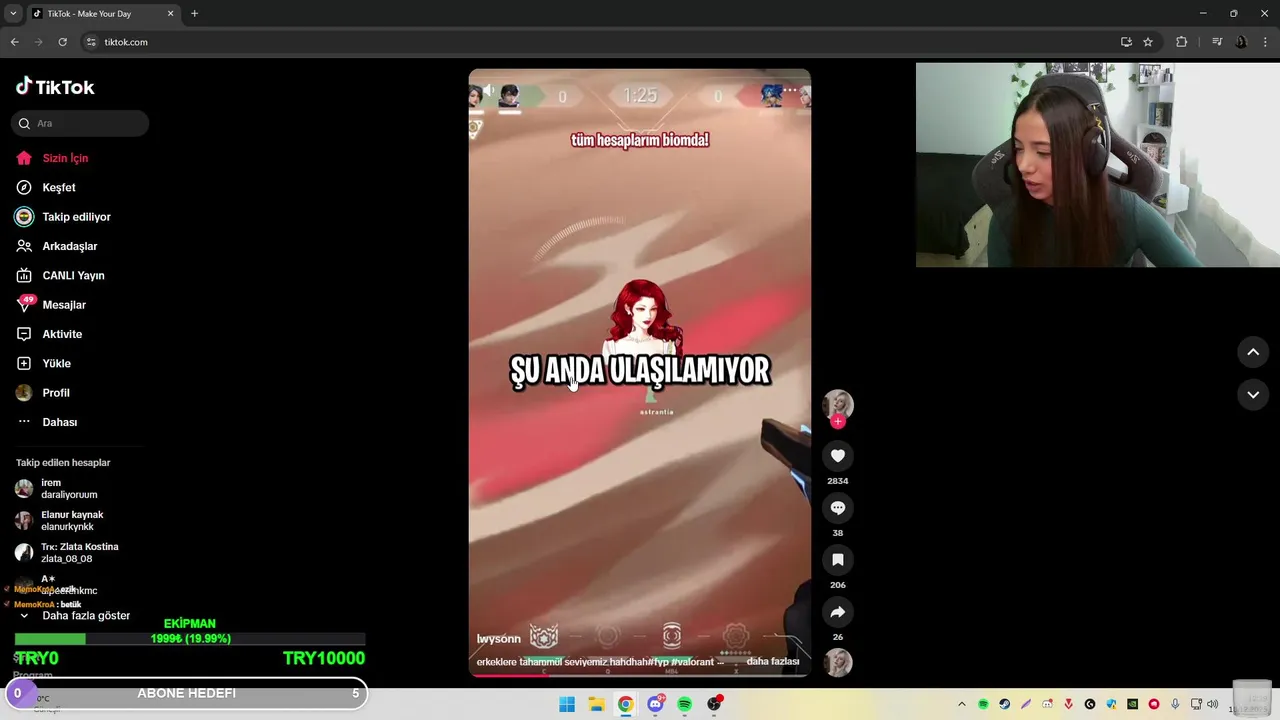Open Chrome extensions menu

pos(1181,42)
